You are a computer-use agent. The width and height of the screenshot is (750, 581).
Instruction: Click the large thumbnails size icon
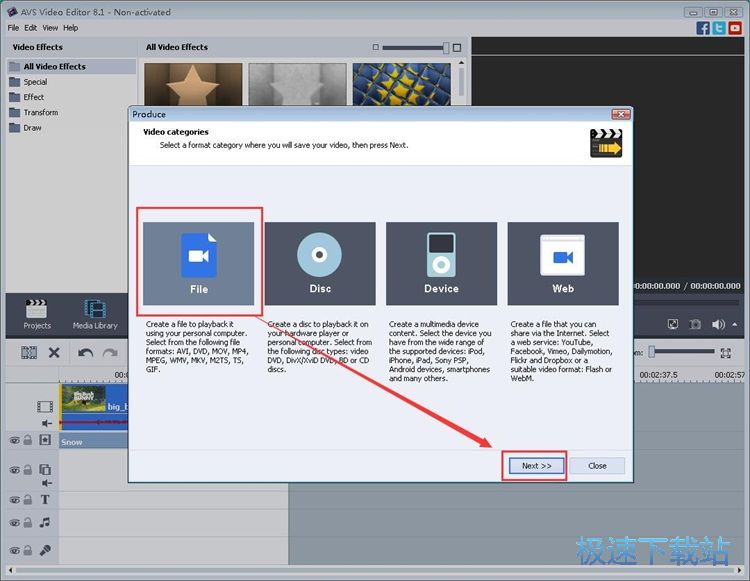(x=457, y=47)
